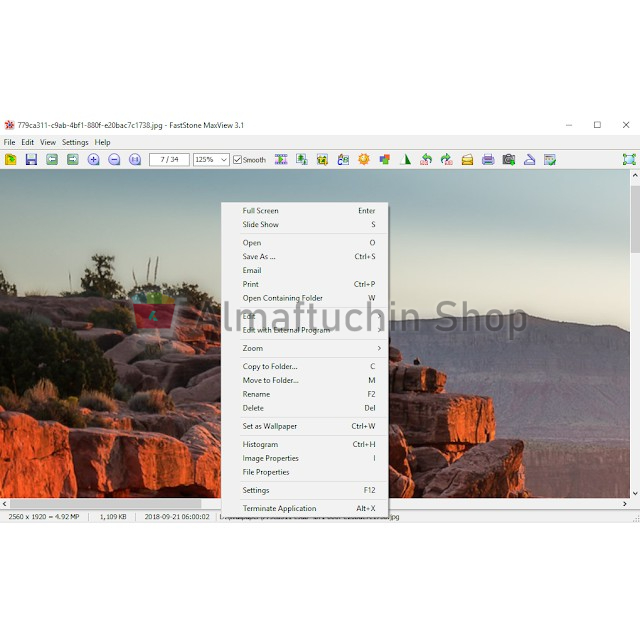Open the Settings menu in menu bar
Viewport: 640px width, 640px height.
pos(75,142)
